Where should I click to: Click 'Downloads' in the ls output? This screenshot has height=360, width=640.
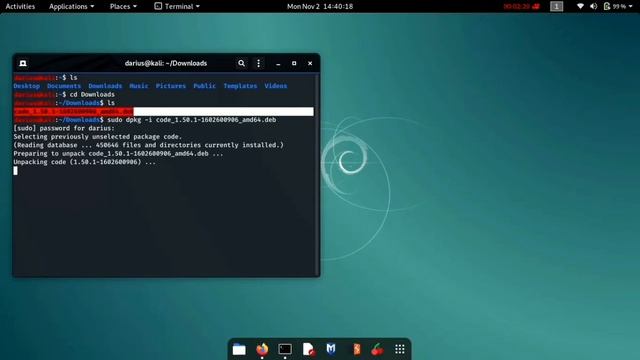pyautogui.click(x=105, y=86)
